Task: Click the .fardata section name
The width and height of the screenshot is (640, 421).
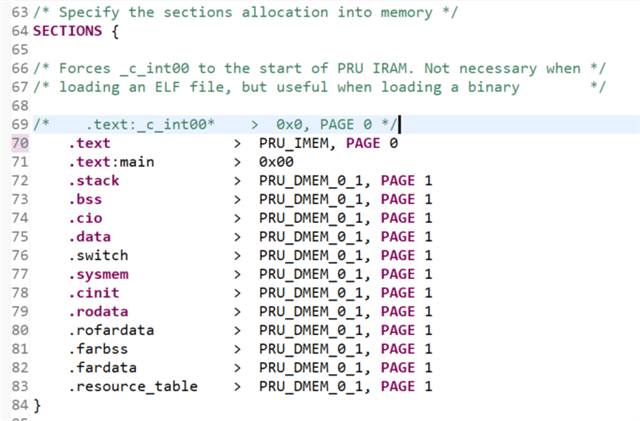Action: [x=102, y=367]
